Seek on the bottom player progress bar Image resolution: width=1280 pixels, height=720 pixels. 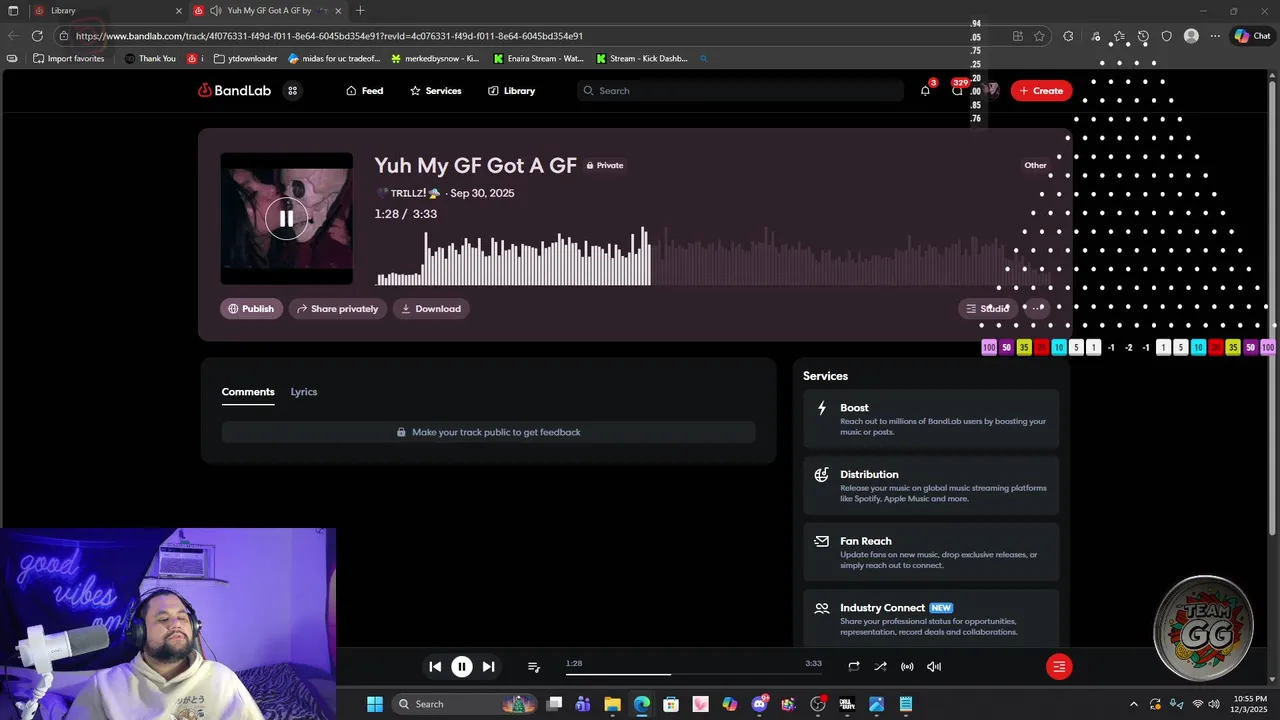pyautogui.click(x=694, y=674)
